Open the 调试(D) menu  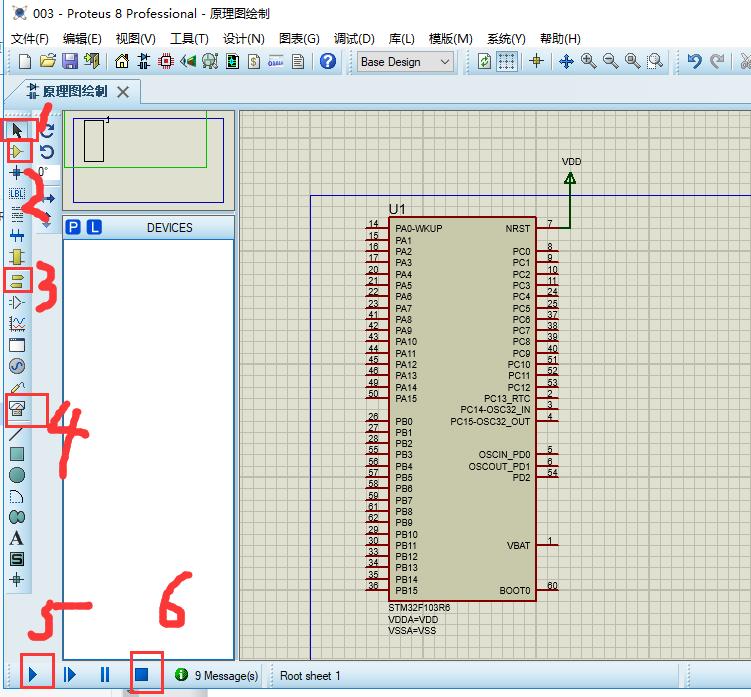[354, 38]
